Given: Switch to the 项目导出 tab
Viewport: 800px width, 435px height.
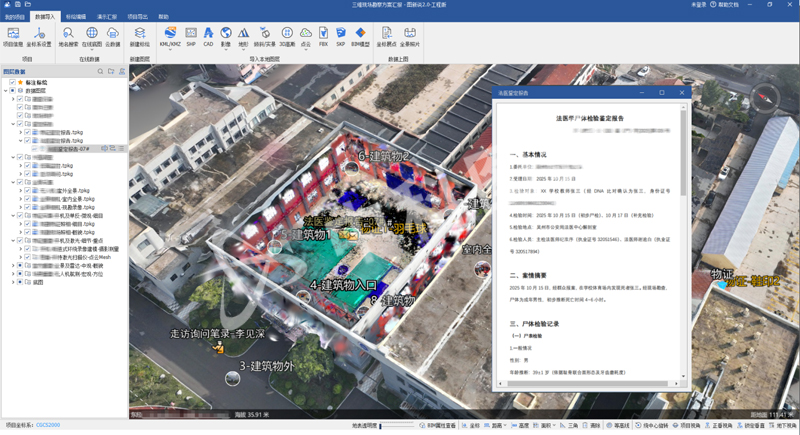Looking at the screenshot, I should [137, 17].
